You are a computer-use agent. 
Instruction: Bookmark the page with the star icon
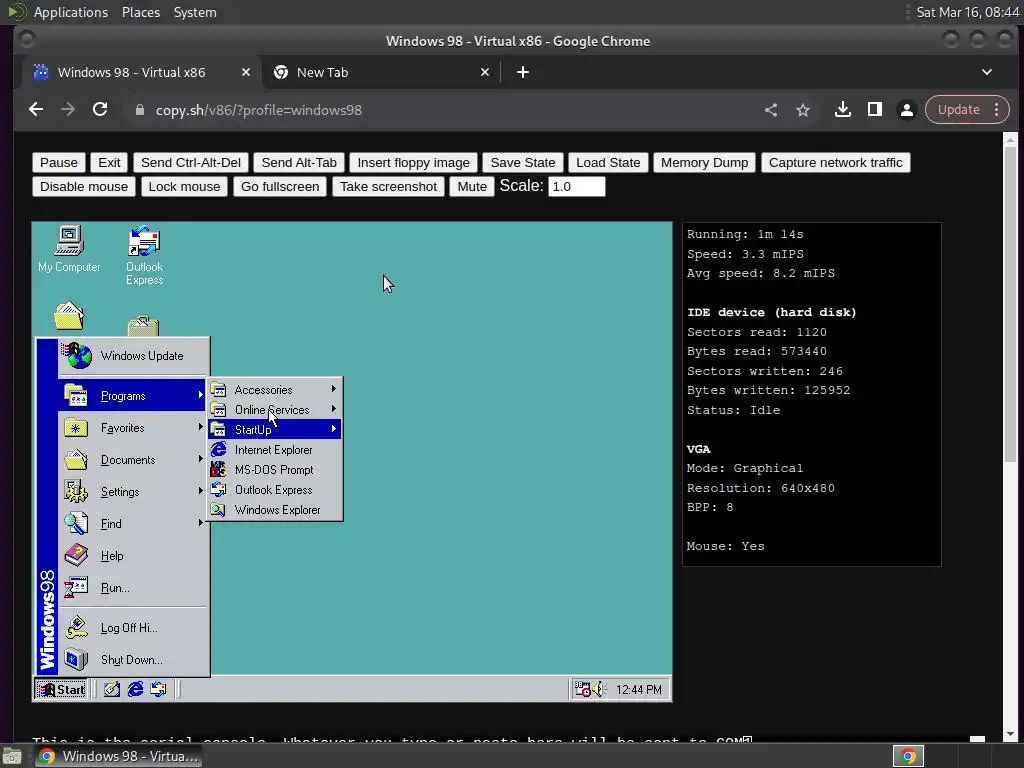click(x=803, y=110)
